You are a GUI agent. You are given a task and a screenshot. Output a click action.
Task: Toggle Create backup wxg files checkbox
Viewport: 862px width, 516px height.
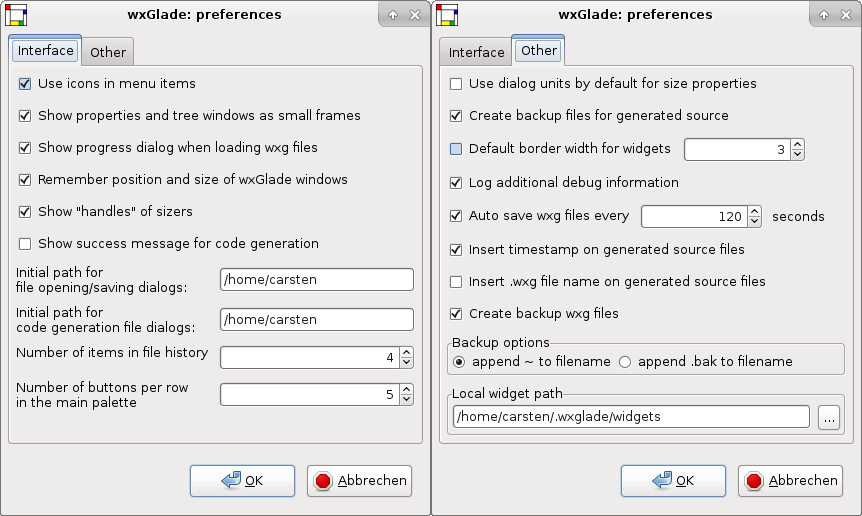pos(456,313)
